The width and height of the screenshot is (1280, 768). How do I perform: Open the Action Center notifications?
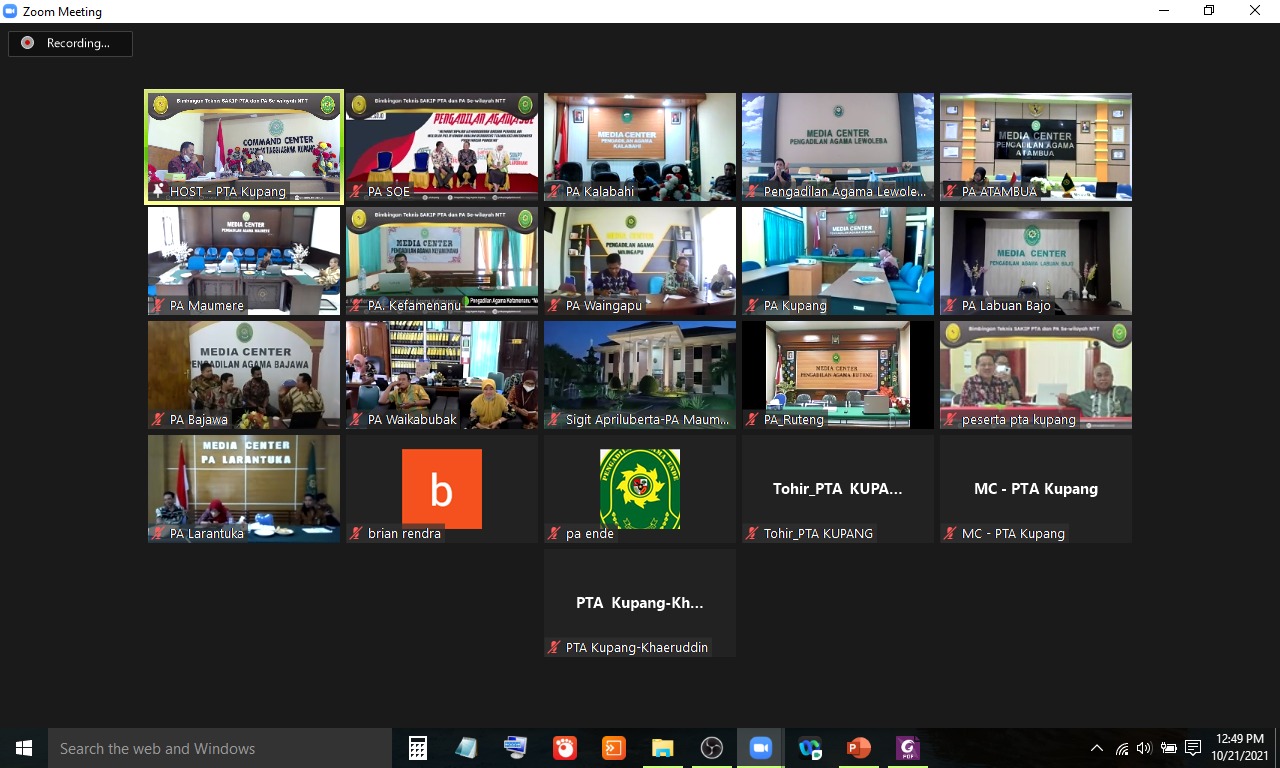[x=1192, y=748]
